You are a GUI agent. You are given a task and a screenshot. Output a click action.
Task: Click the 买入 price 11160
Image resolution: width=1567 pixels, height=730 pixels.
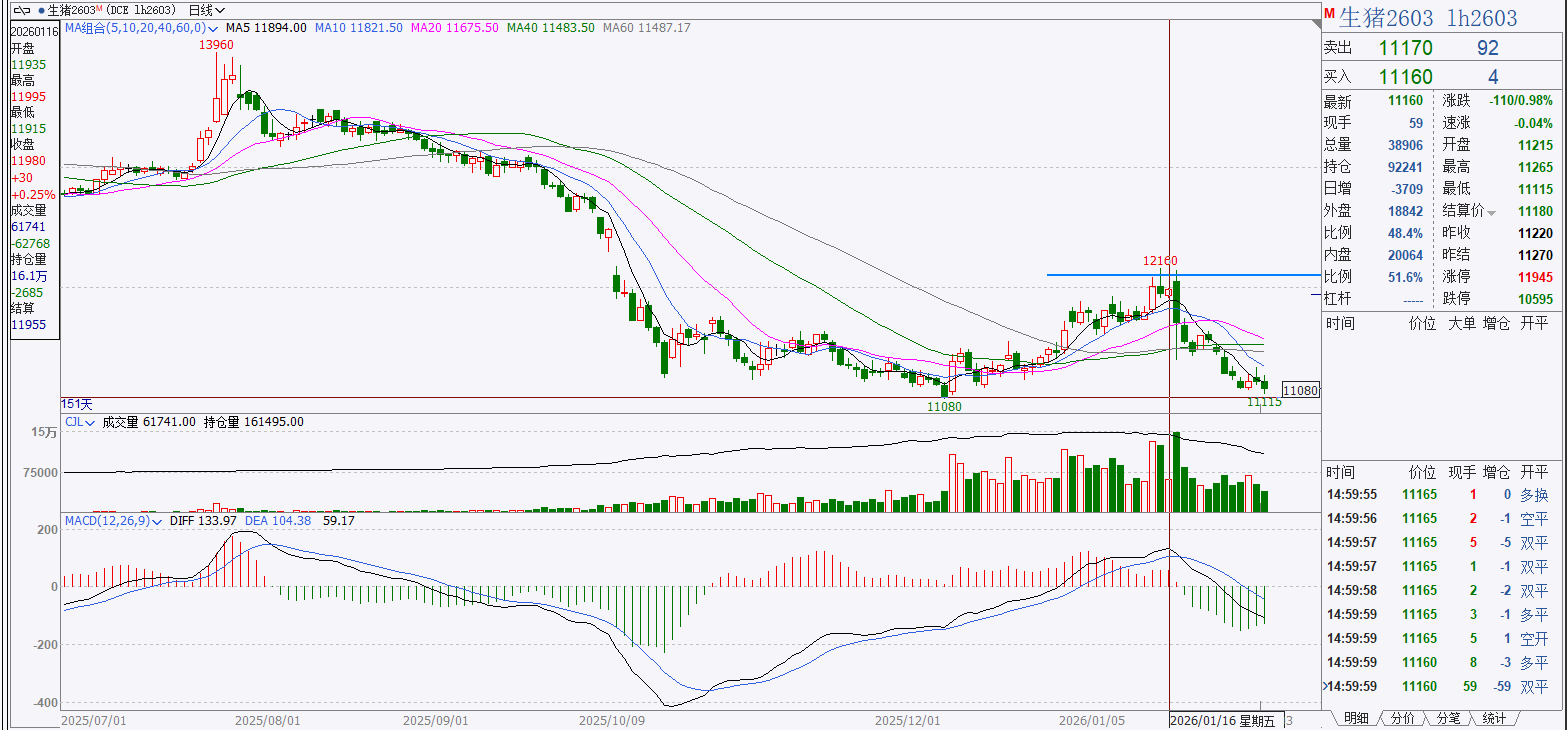click(1405, 77)
